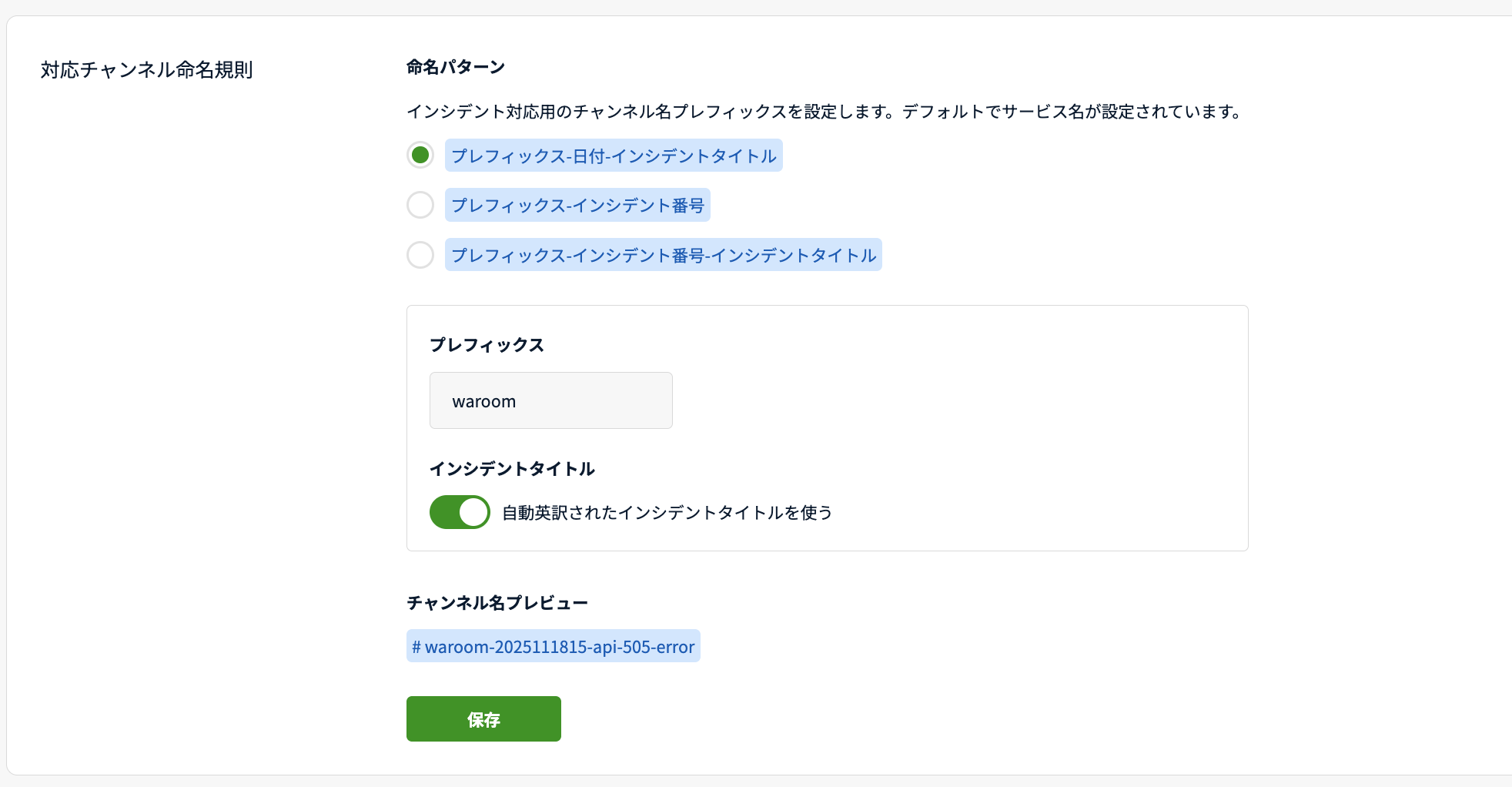Image resolution: width=1512 pixels, height=787 pixels.
Task: Click the 自動英訳されたインシデントタイトルを使う toggle label
Action: [667, 513]
